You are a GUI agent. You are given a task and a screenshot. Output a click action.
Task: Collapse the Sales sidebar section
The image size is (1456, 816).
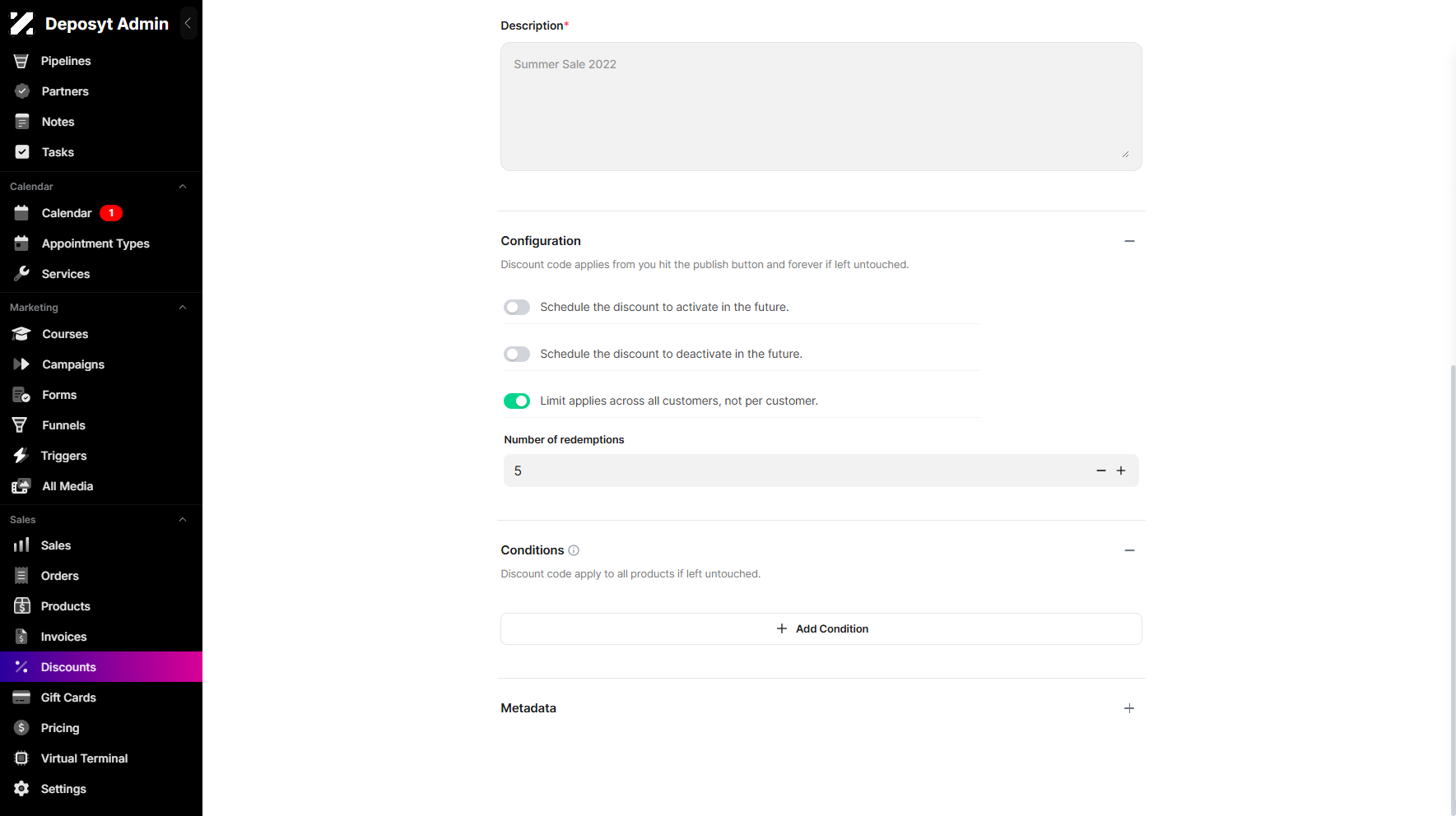pos(183,520)
